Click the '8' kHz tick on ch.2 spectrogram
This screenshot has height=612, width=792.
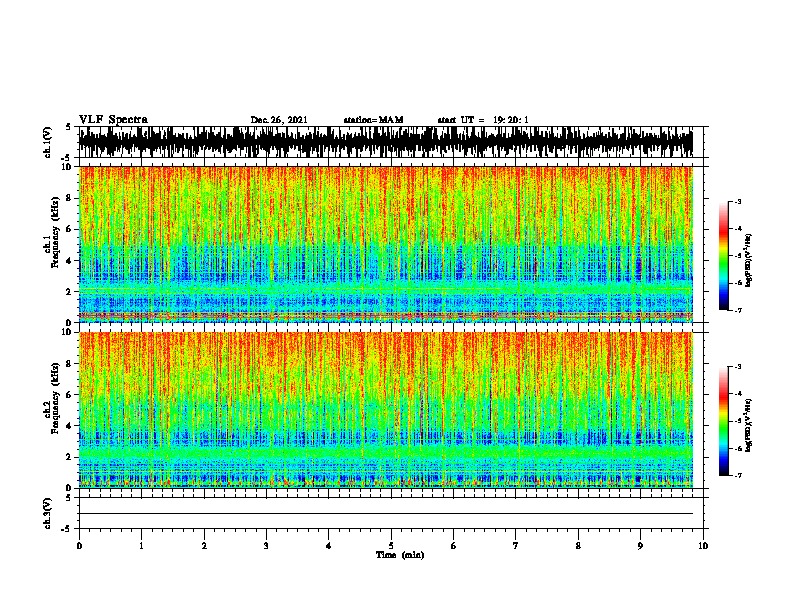[70, 364]
